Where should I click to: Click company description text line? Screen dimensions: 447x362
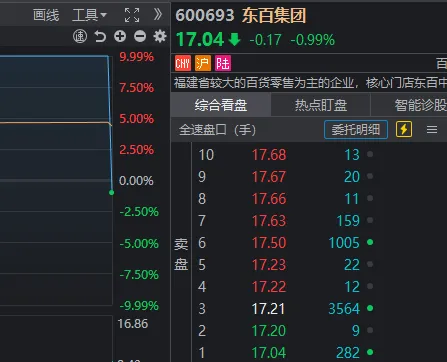click(x=310, y=83)
